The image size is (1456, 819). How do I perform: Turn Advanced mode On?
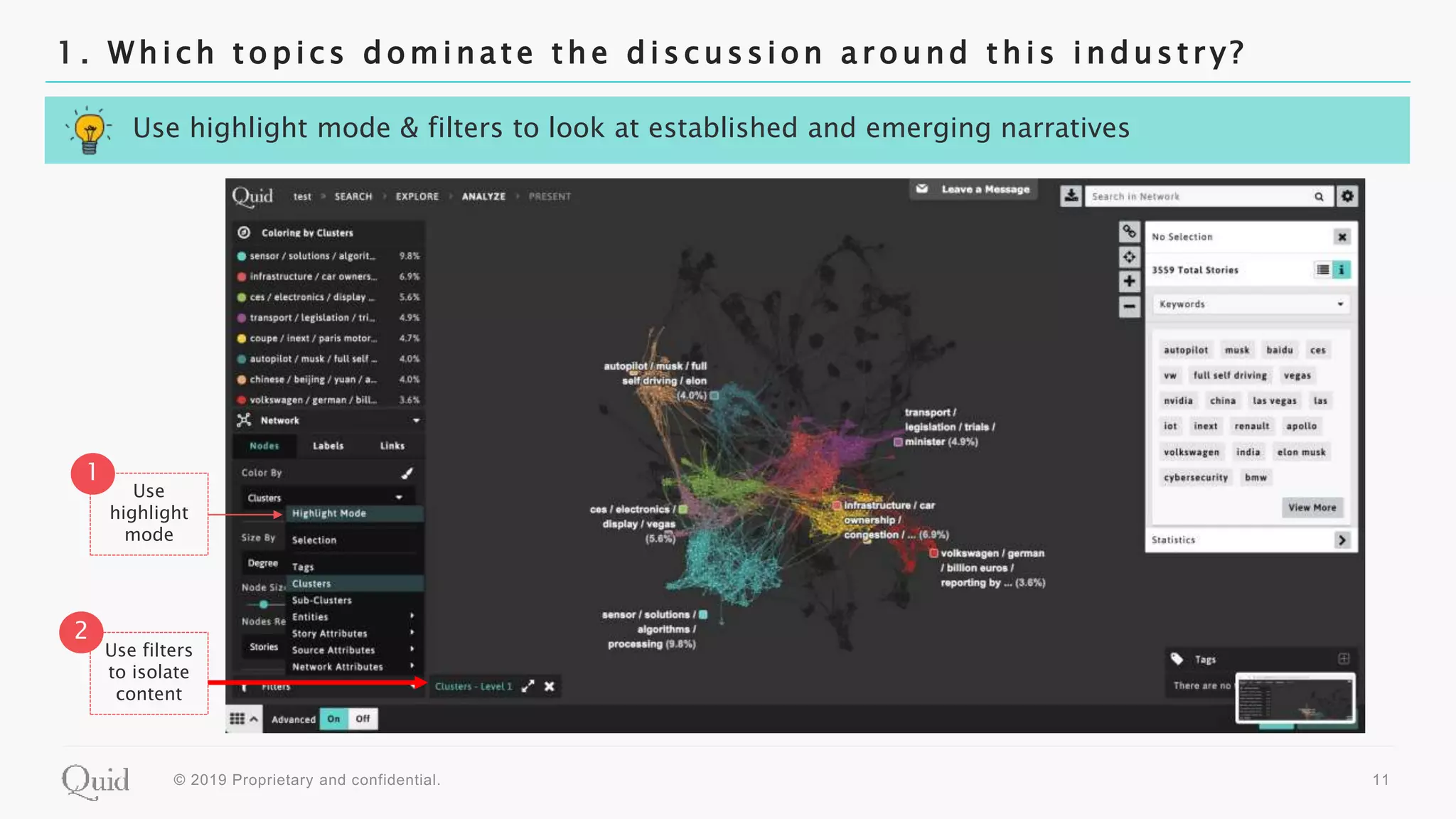click(333, 719)
